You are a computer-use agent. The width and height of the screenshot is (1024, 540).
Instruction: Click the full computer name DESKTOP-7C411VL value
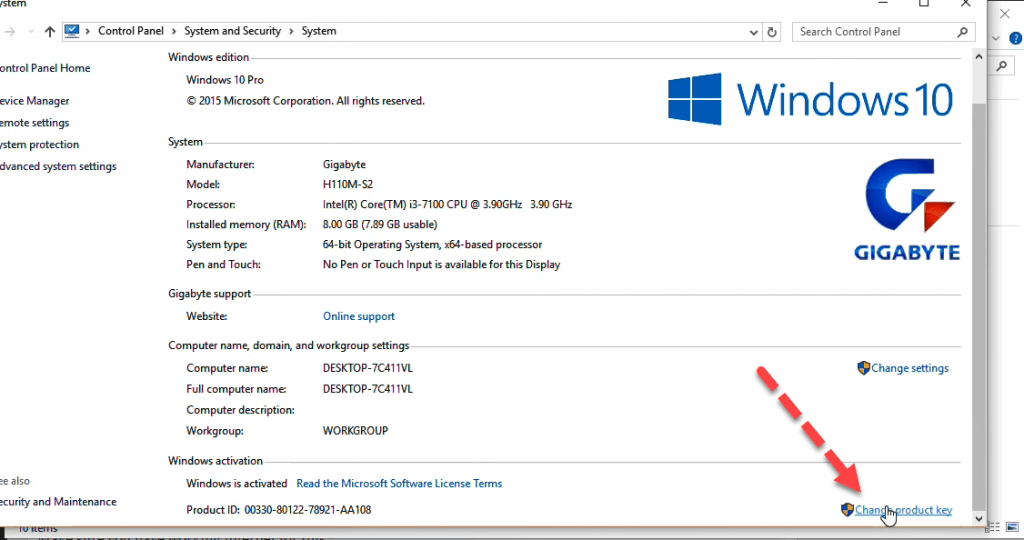tap(368, 389)
